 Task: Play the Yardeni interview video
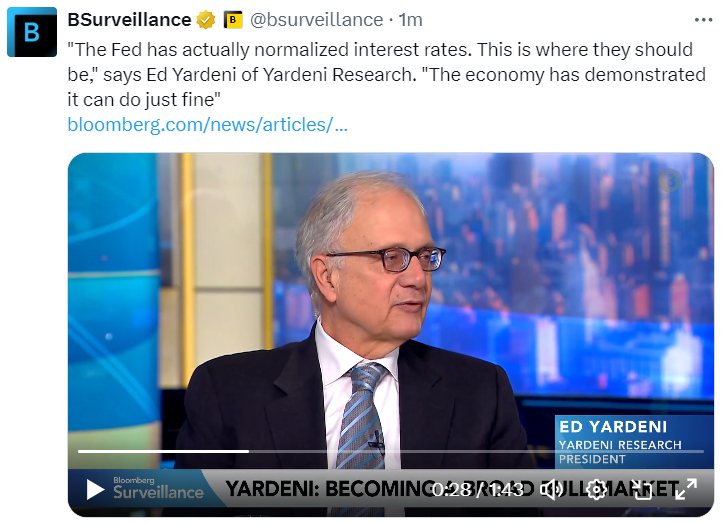(x=95, y=489)
